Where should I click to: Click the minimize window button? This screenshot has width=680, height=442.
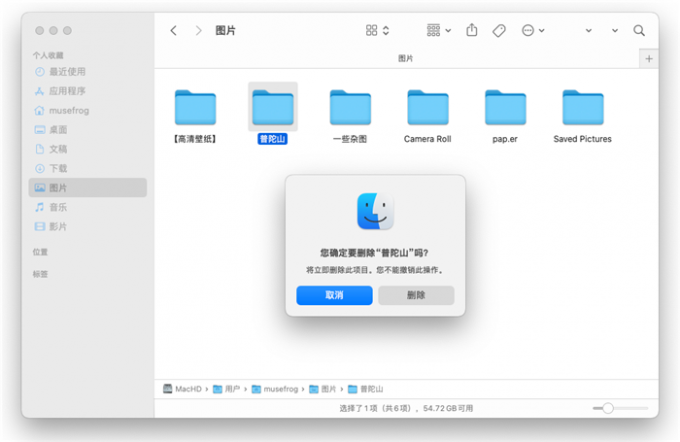pyautogui.click(x=53, y=30)
